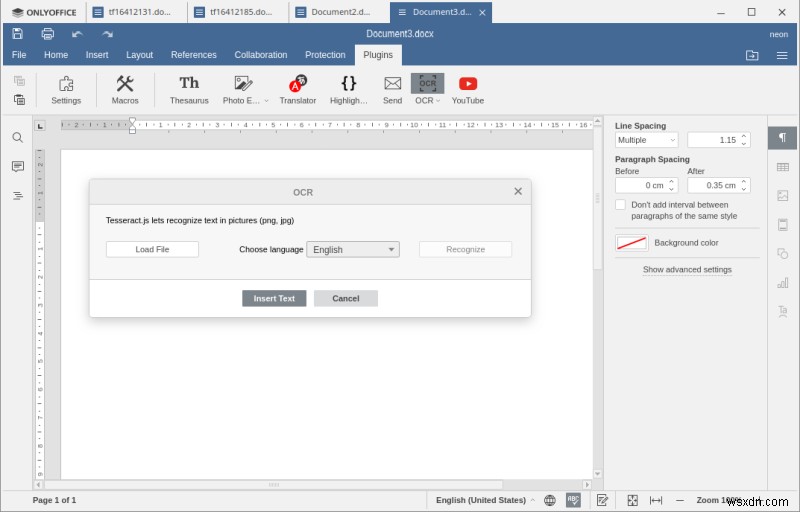Viewport: 800px width, 512px height.
Task: Click Fit to width icon
Action: 656,500
